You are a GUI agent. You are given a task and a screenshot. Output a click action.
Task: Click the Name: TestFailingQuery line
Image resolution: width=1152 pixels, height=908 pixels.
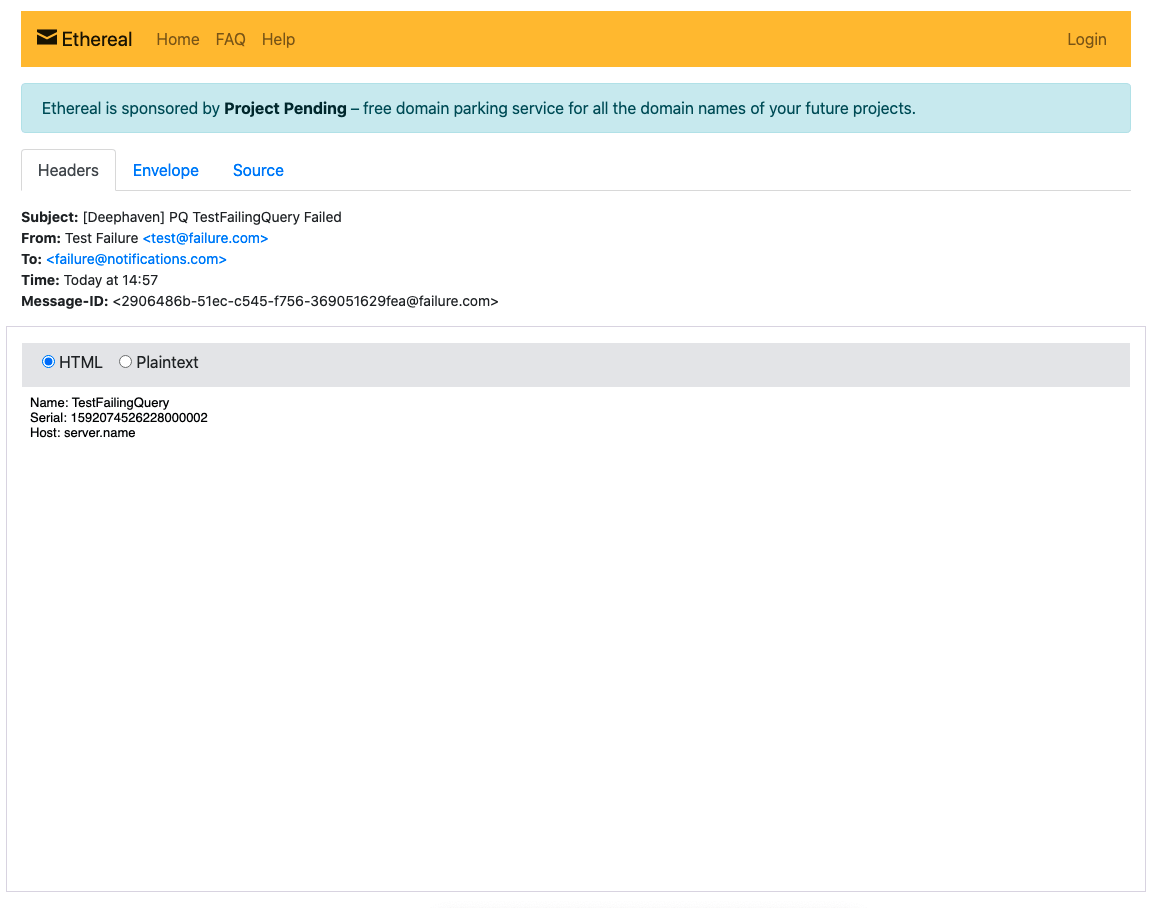click(x=100, y=402)
